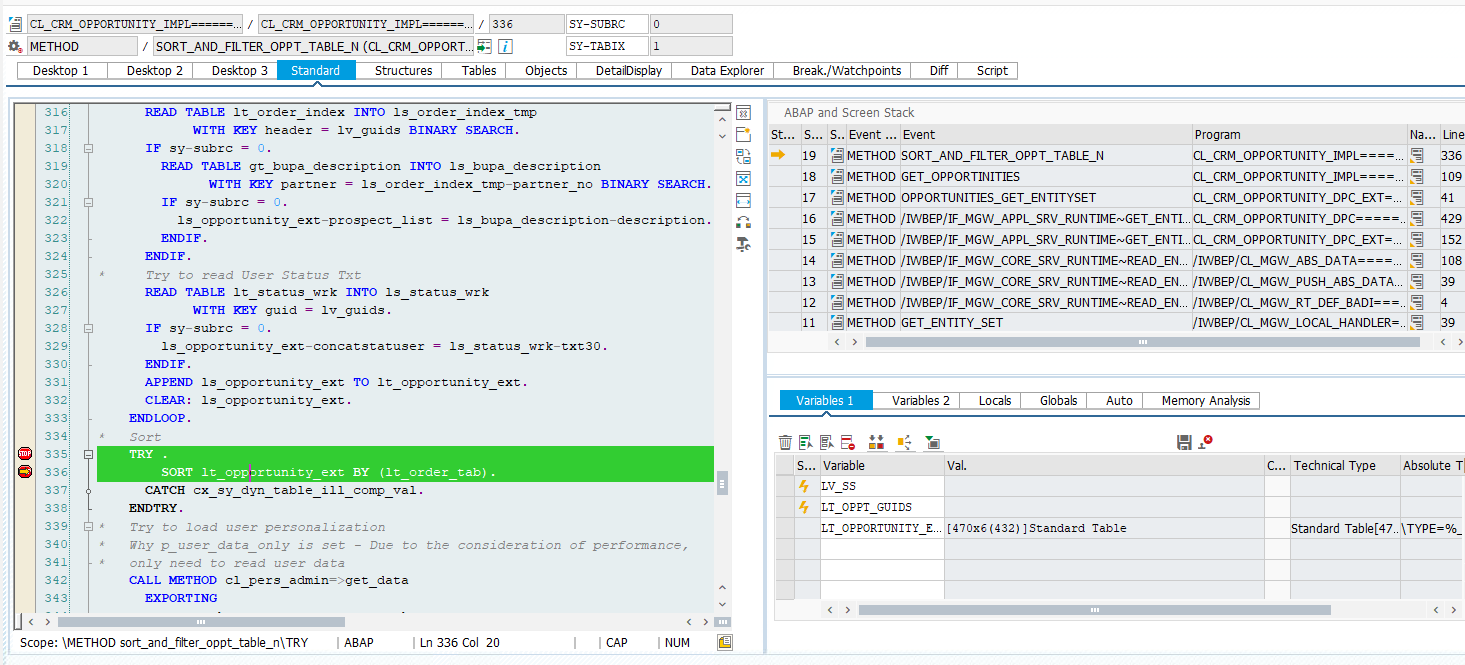Switch to the Structures tab
Image resolution: width=1465 pixels, height=665 pixels.
pos(403,70)
